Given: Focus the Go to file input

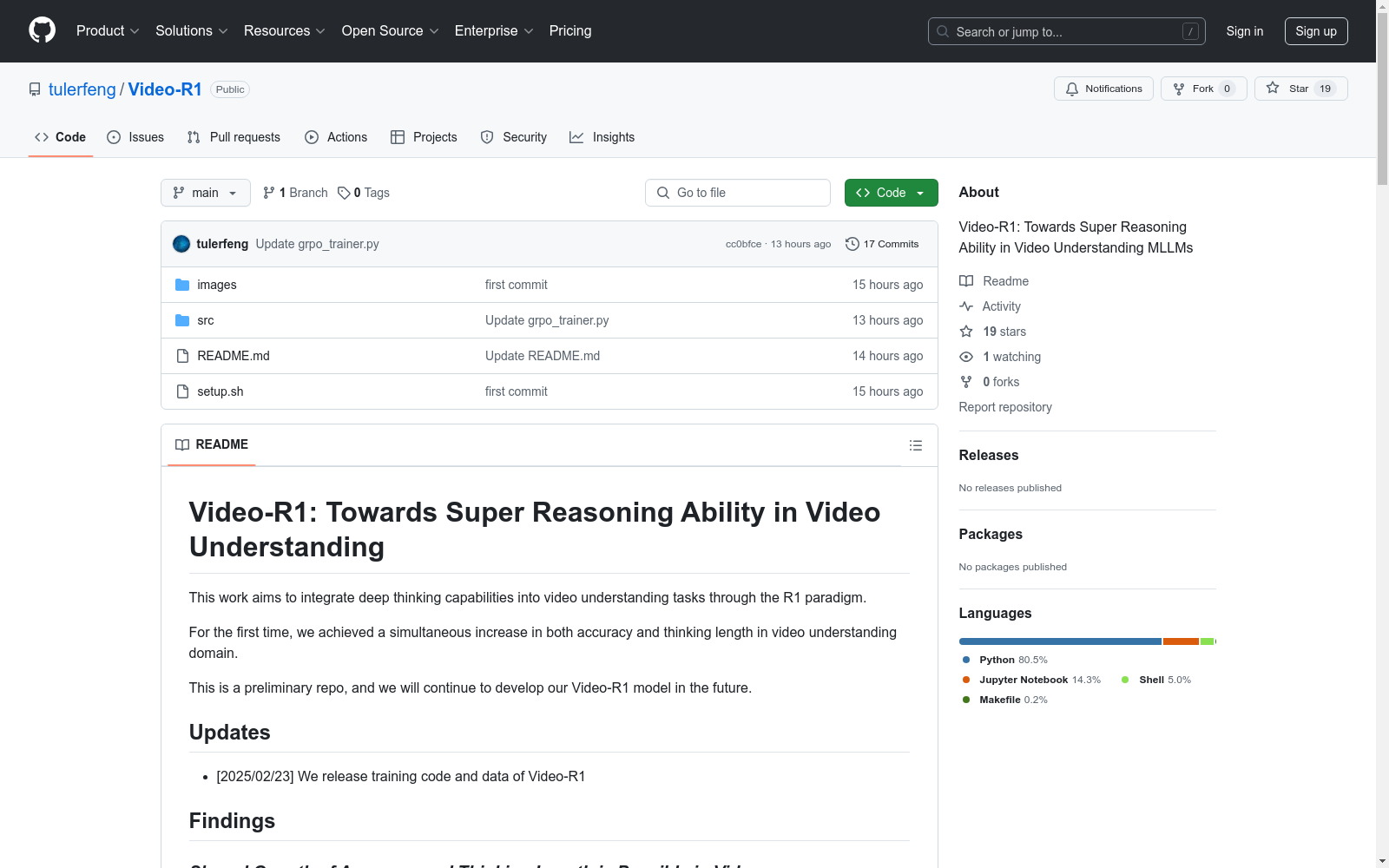Looking at the screenshot, I should 738,193.
